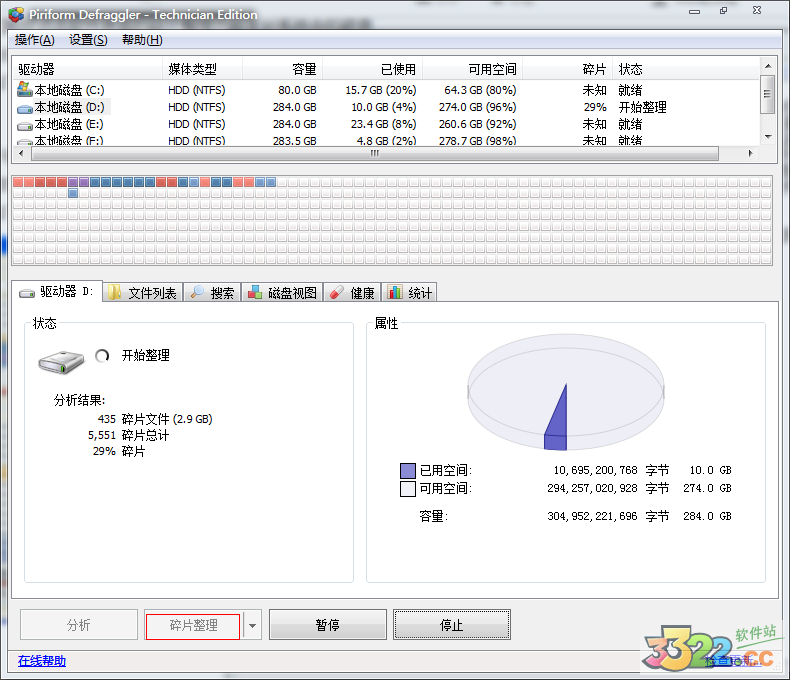Switch to the 磁盘视图 tab
The image size is (790, 680).
tap(282, 292)
